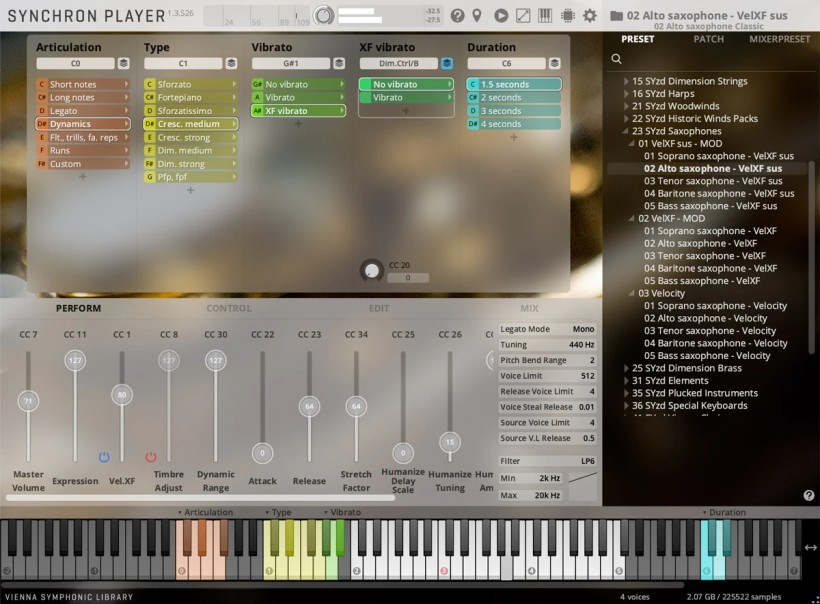Click the layers icon next to Articulation C0
The height and width of the screenshot is (604, 820).
[x=123, y=63]
